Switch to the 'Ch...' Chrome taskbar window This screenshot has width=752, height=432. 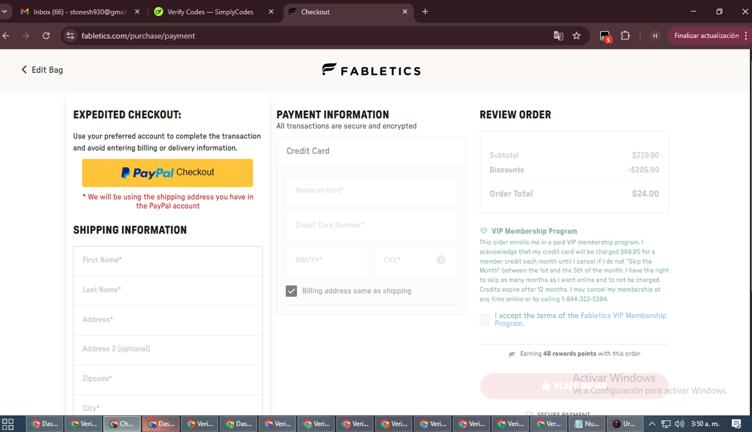122,424
